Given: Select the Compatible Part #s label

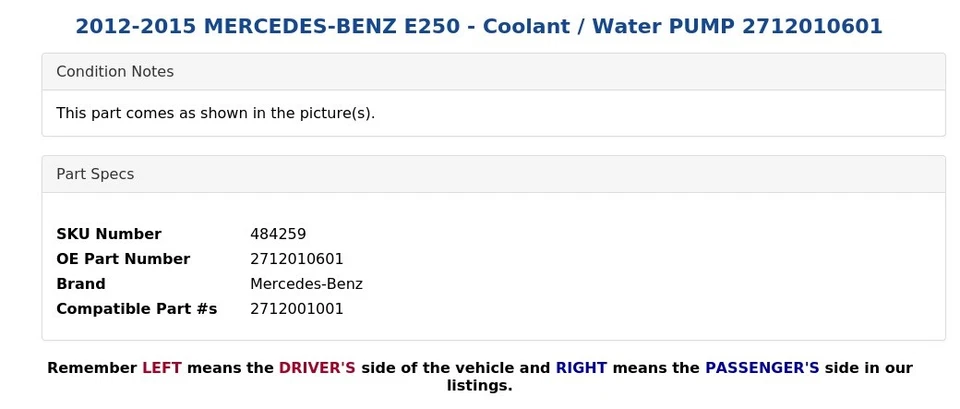Looking at the screenshot, I should (136, 309).
